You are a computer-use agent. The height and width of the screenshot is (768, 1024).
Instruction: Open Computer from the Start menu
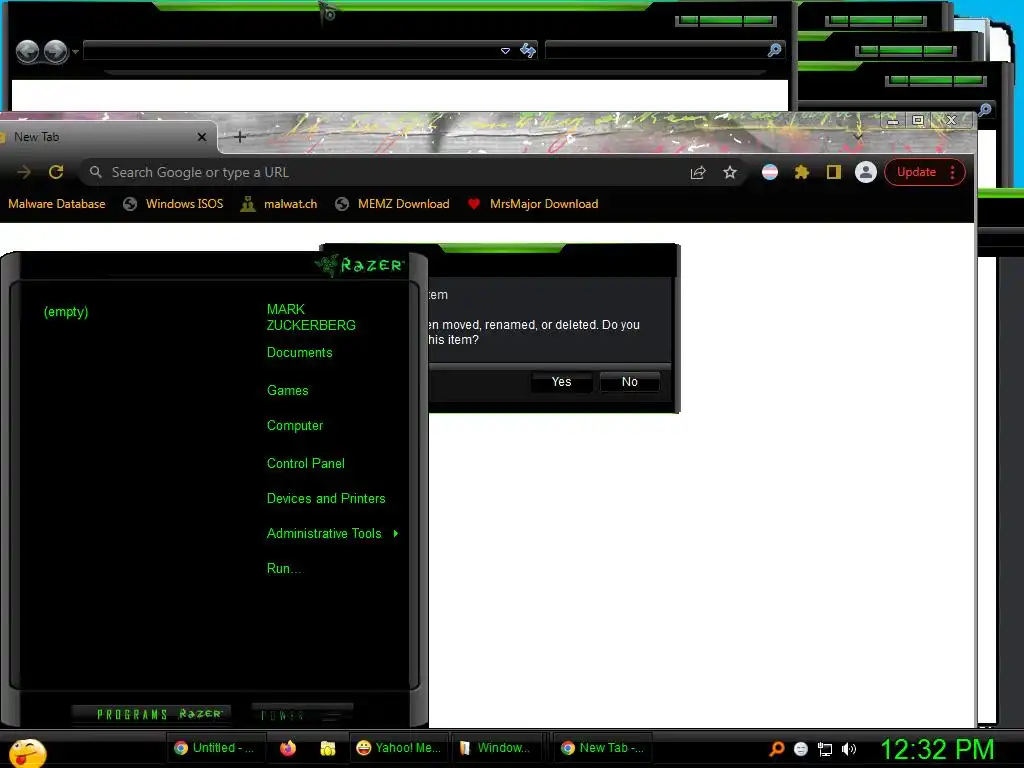(295, 426)
